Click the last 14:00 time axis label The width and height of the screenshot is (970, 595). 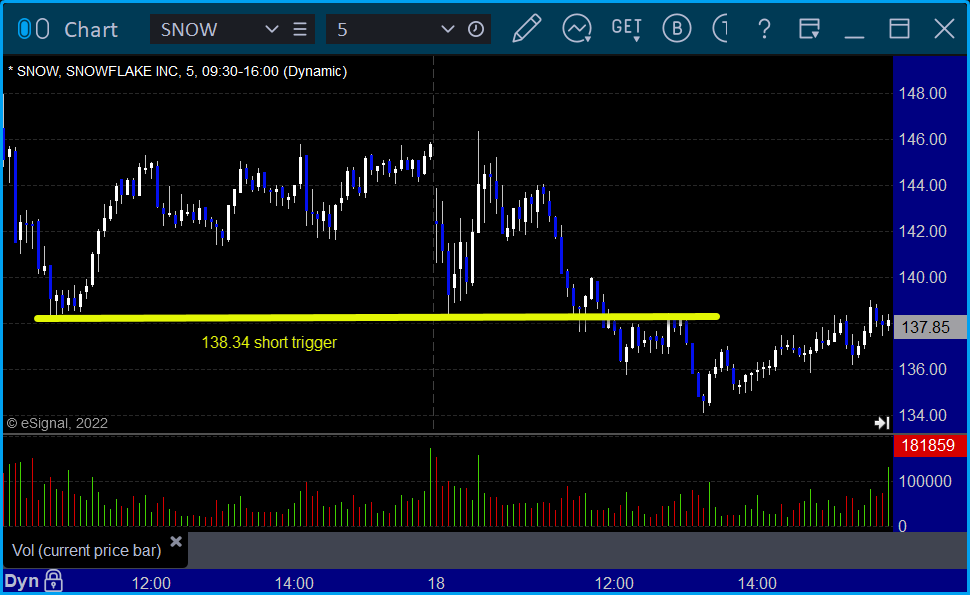[x=757, y=583]
